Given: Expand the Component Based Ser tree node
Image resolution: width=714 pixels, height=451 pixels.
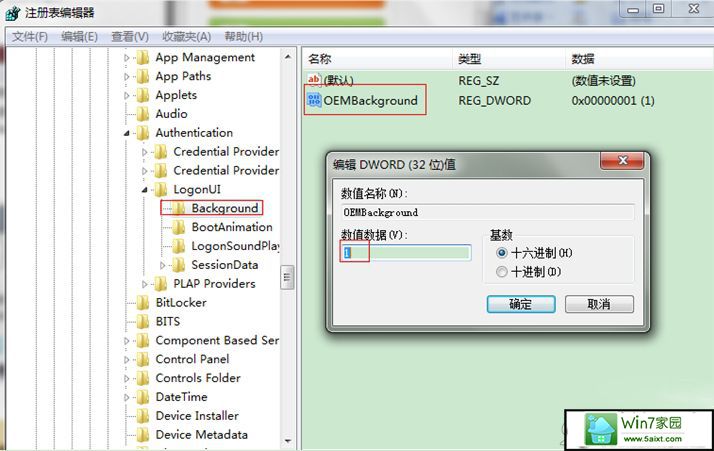Looking at the screenshot, I should click(127, 341).
